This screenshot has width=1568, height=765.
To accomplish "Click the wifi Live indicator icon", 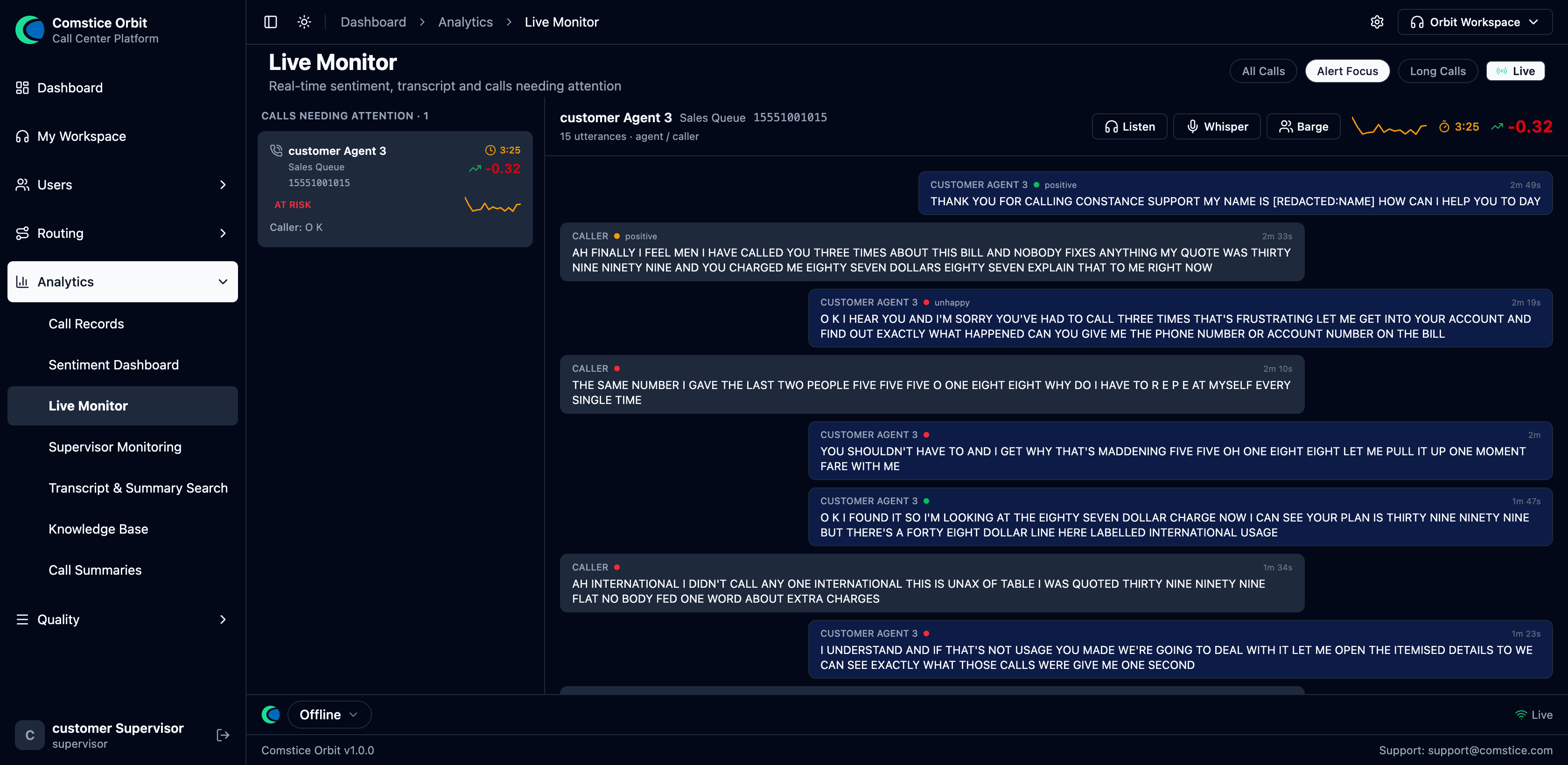I will point(1520,715).
